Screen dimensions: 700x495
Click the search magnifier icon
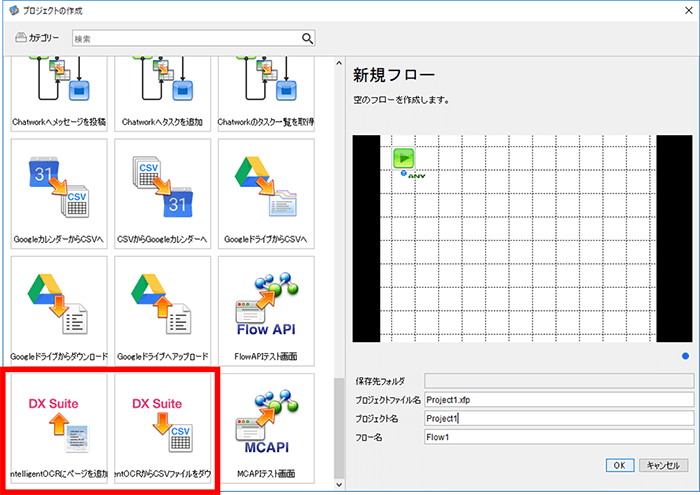(307, 38)
